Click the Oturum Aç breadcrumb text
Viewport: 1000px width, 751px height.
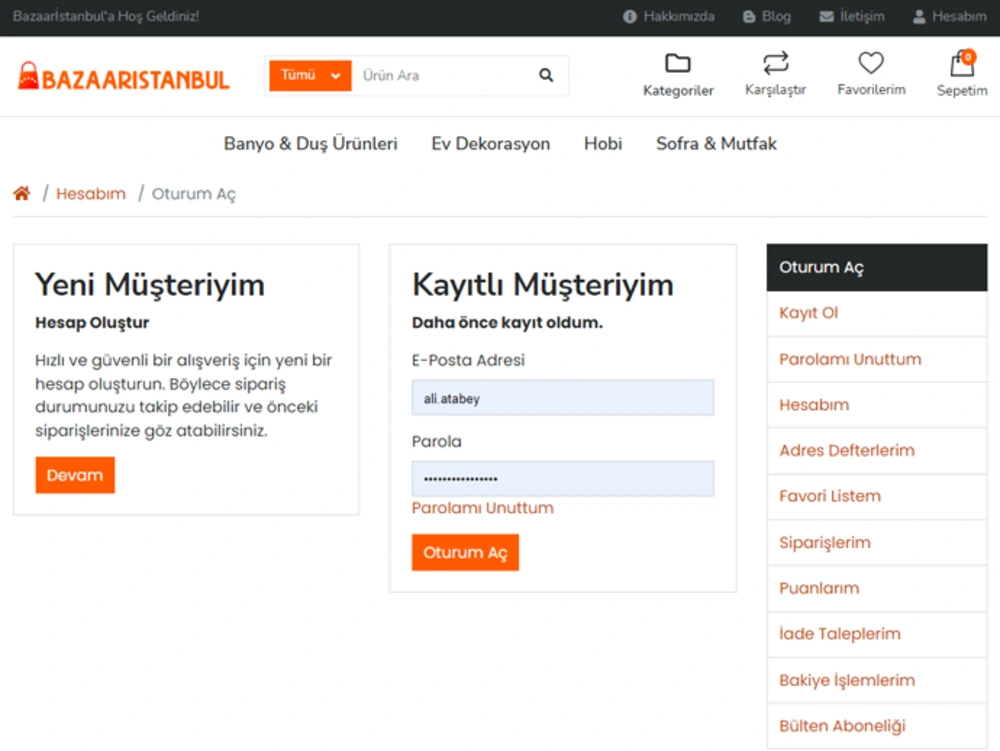pyautogui.click(x=193, y=194)
